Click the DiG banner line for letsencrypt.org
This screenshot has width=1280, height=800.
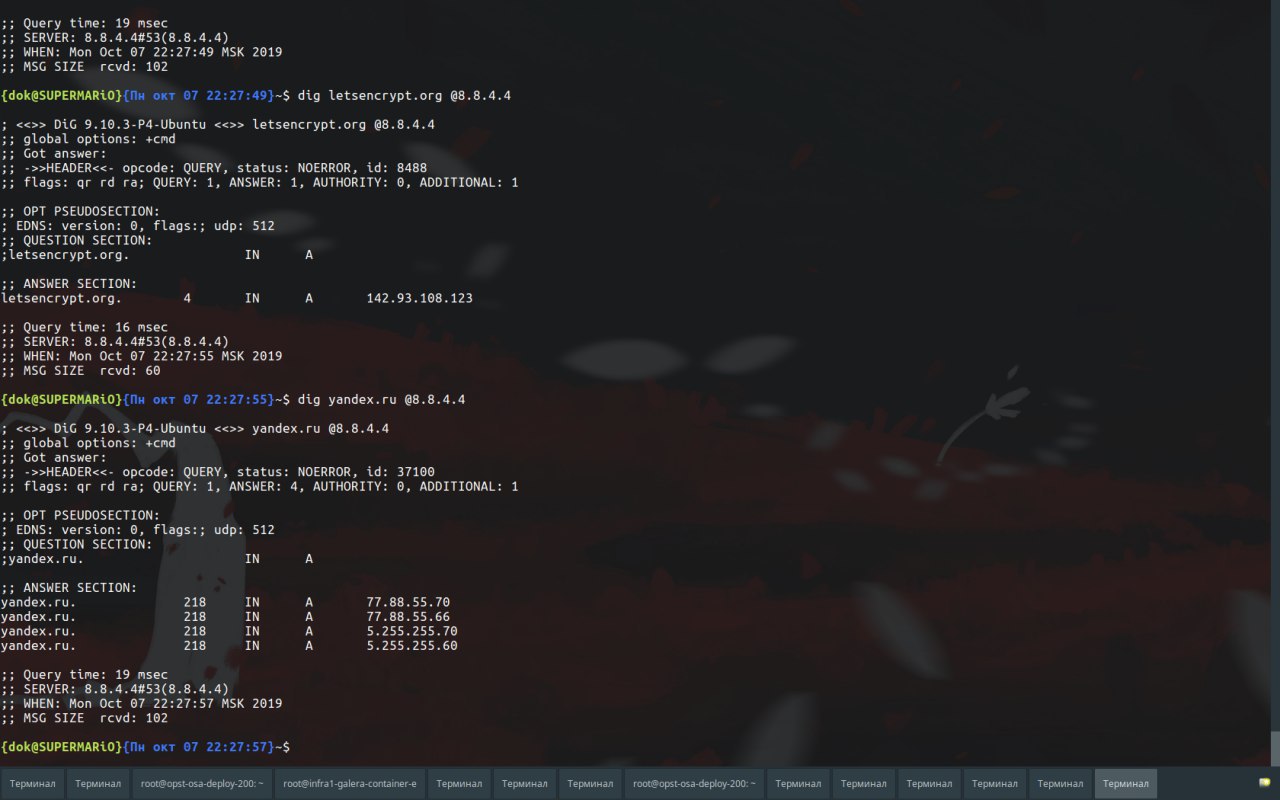pyautogui.click(x=218, y=124)
